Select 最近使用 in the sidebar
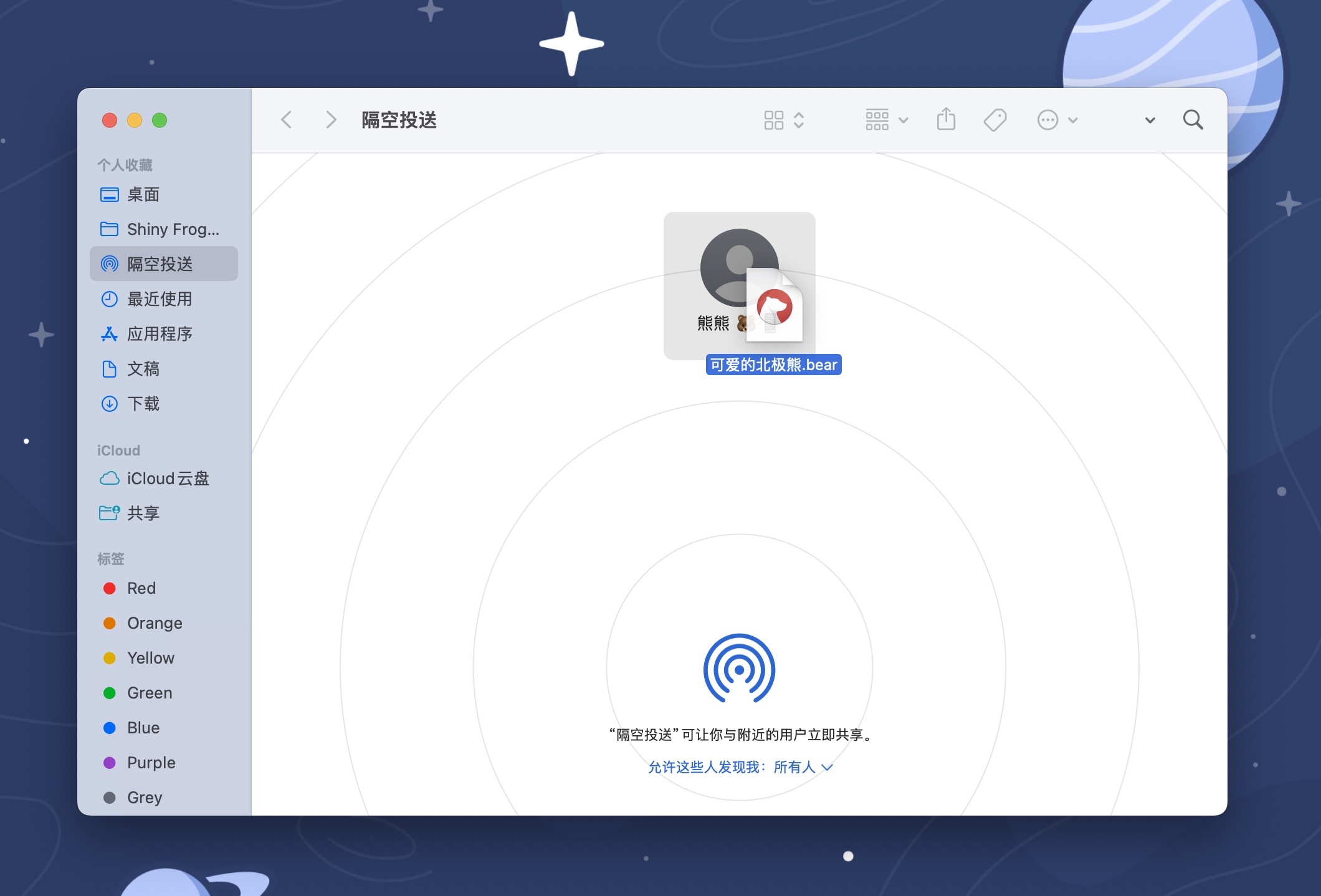 pyautogui.click(x=160, y=299)
